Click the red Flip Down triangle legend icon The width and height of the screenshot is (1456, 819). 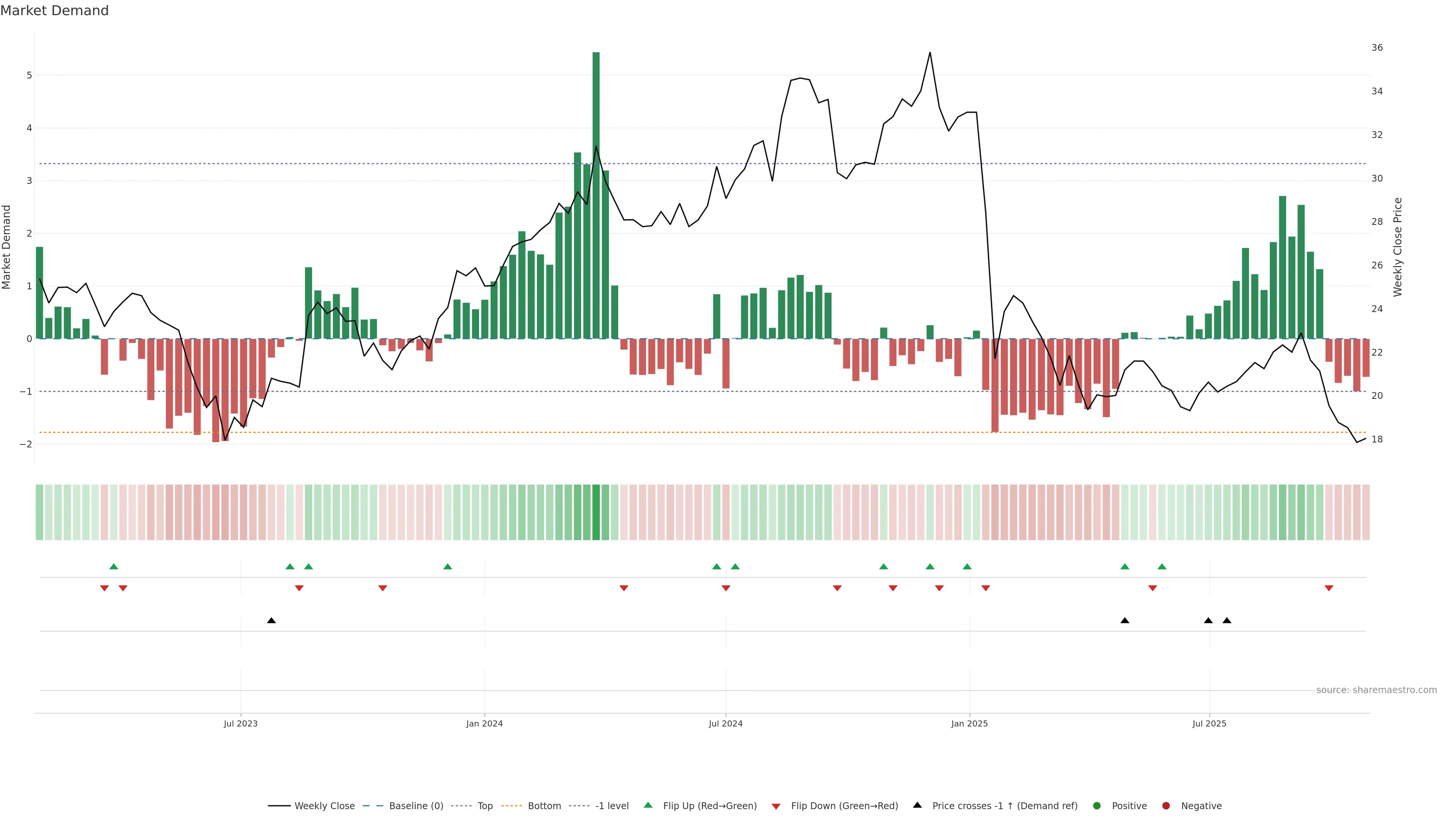point(776,806)
